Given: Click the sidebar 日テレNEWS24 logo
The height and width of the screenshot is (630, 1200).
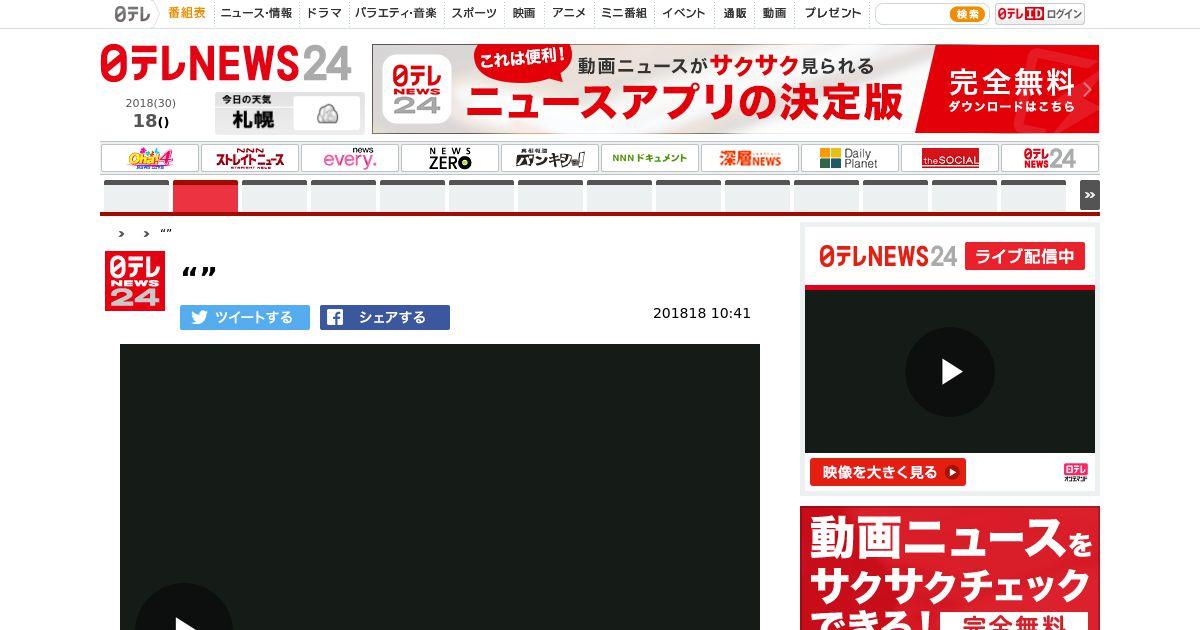Looking at the screenshot, I should pos(888,256).
